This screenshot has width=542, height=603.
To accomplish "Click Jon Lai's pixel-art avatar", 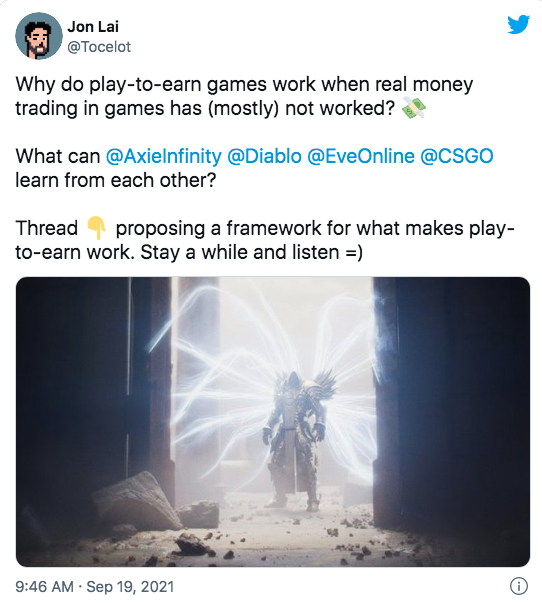I will pos(39,36).
